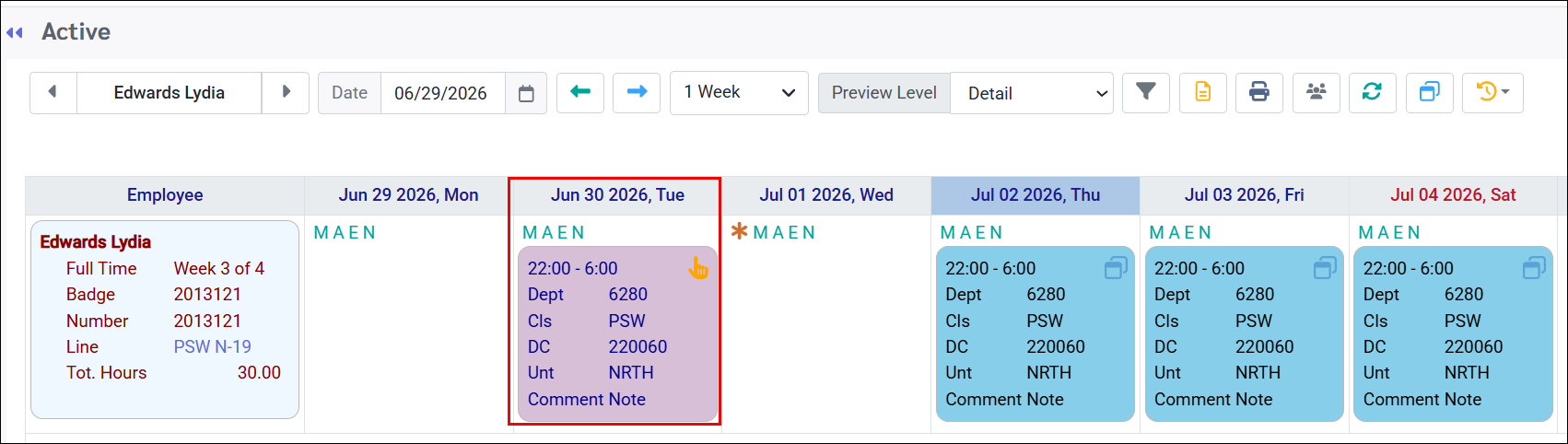Click the Tot. Hours value 30.00

[x=259, y=373]
